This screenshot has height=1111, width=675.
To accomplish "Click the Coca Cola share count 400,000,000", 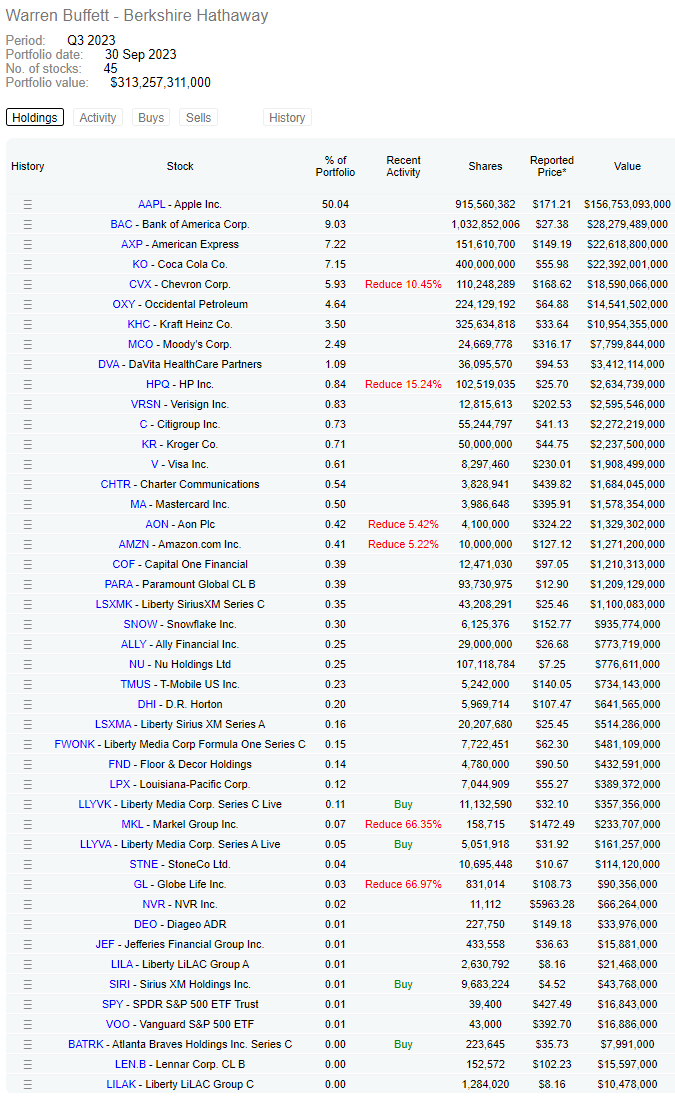I will [485, 264].
